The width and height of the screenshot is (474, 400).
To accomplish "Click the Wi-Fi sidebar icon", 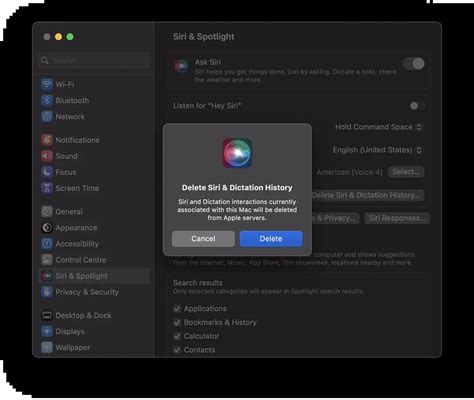I will click(47, 84).
